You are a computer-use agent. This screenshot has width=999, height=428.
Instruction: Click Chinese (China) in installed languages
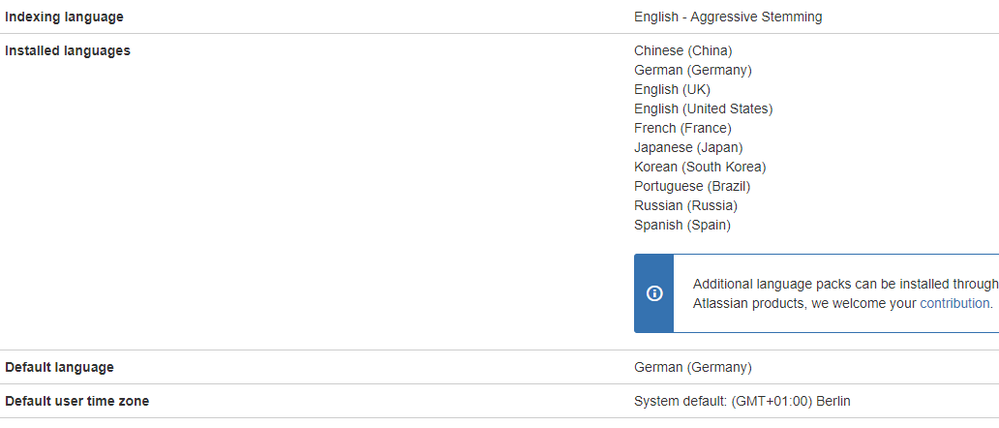[683, 51]
